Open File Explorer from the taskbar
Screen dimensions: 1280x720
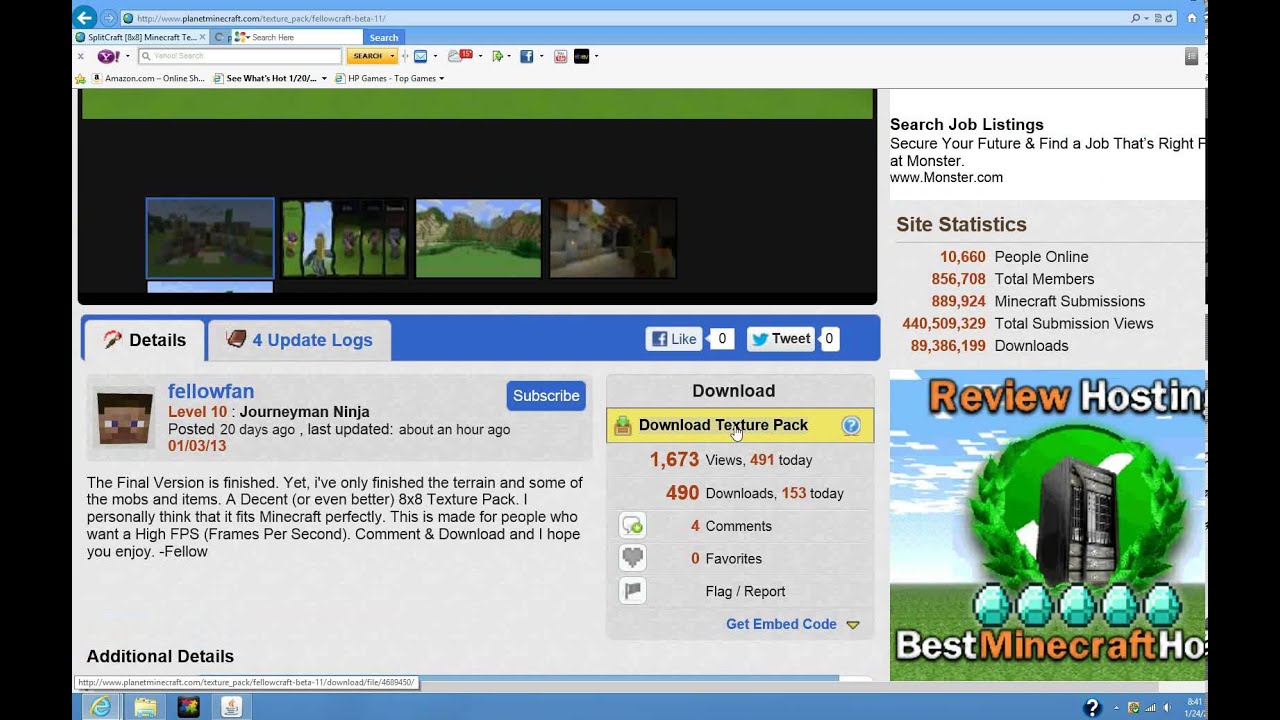[x=146, y=707]
